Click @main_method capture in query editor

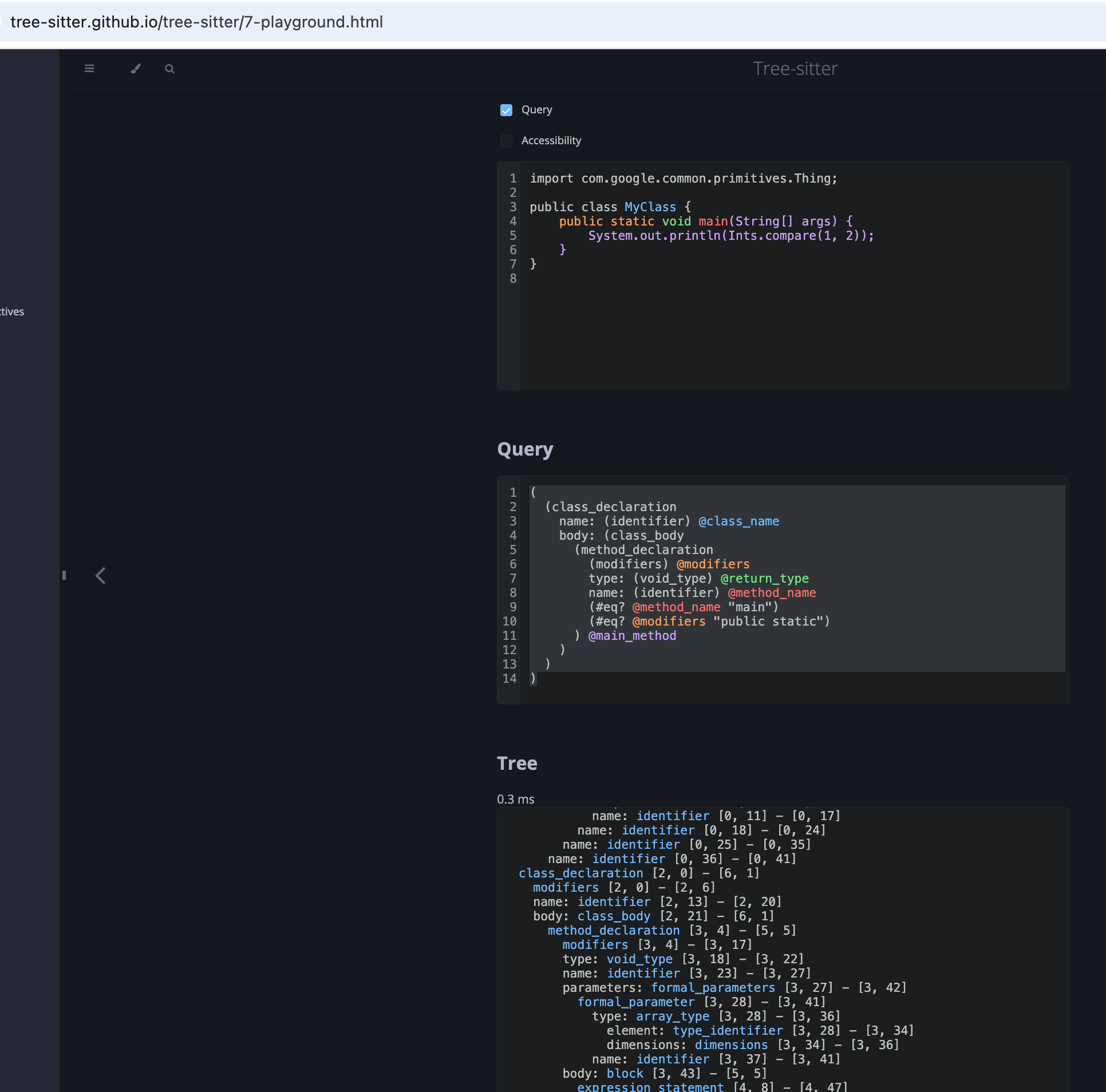(x=632, y=636)
